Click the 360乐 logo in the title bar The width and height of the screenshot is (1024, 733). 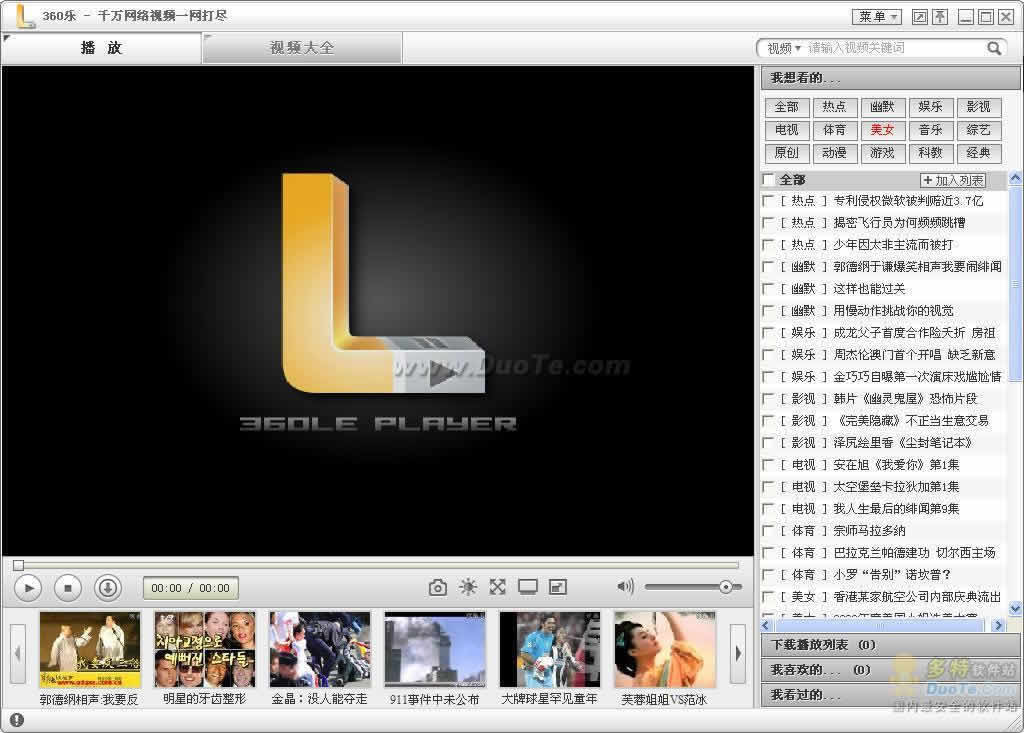25,16
